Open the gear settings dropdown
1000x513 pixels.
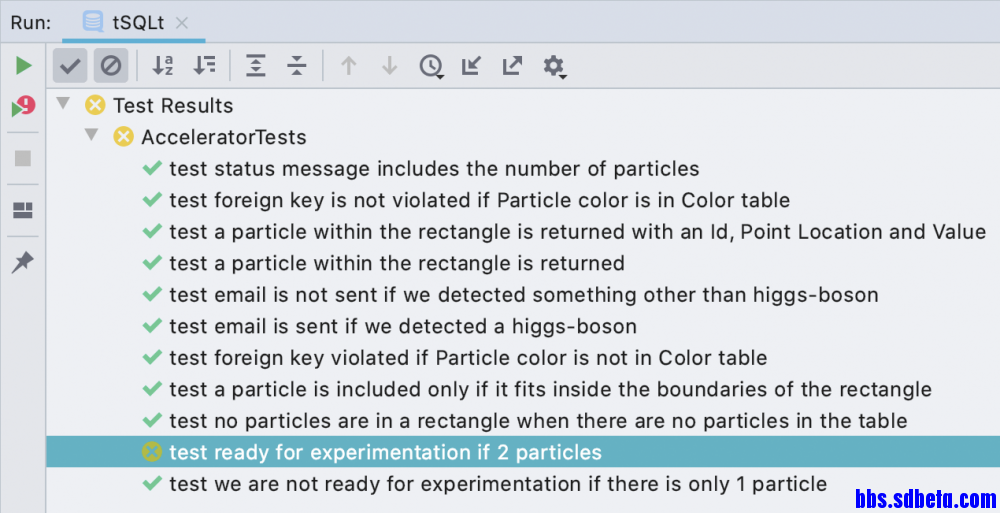point(554,66)
